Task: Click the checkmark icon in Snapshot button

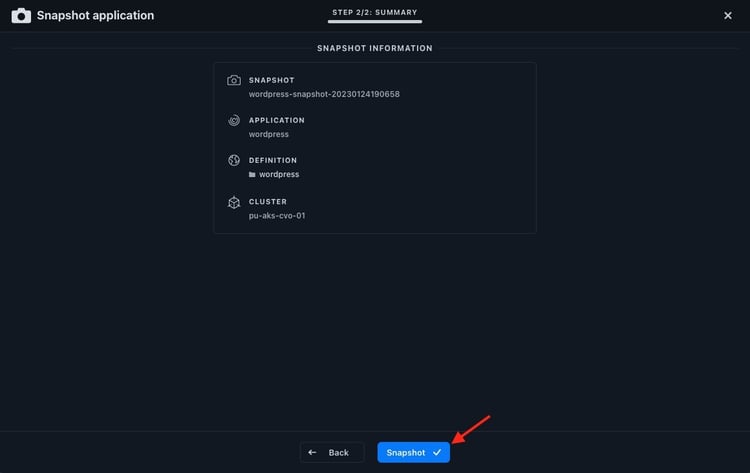Action: coord(437,453)
